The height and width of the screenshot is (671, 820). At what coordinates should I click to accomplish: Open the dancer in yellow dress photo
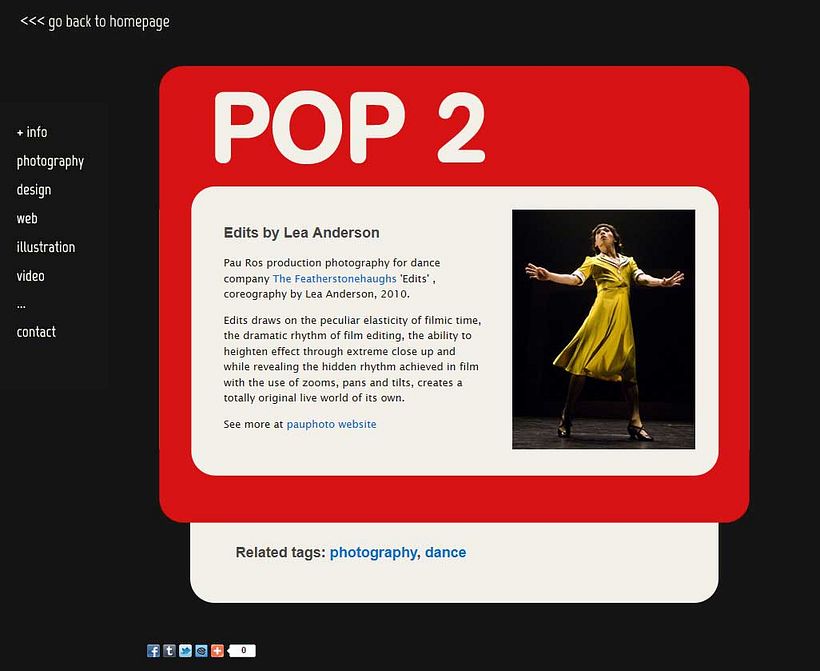click(x=603, y=329)
